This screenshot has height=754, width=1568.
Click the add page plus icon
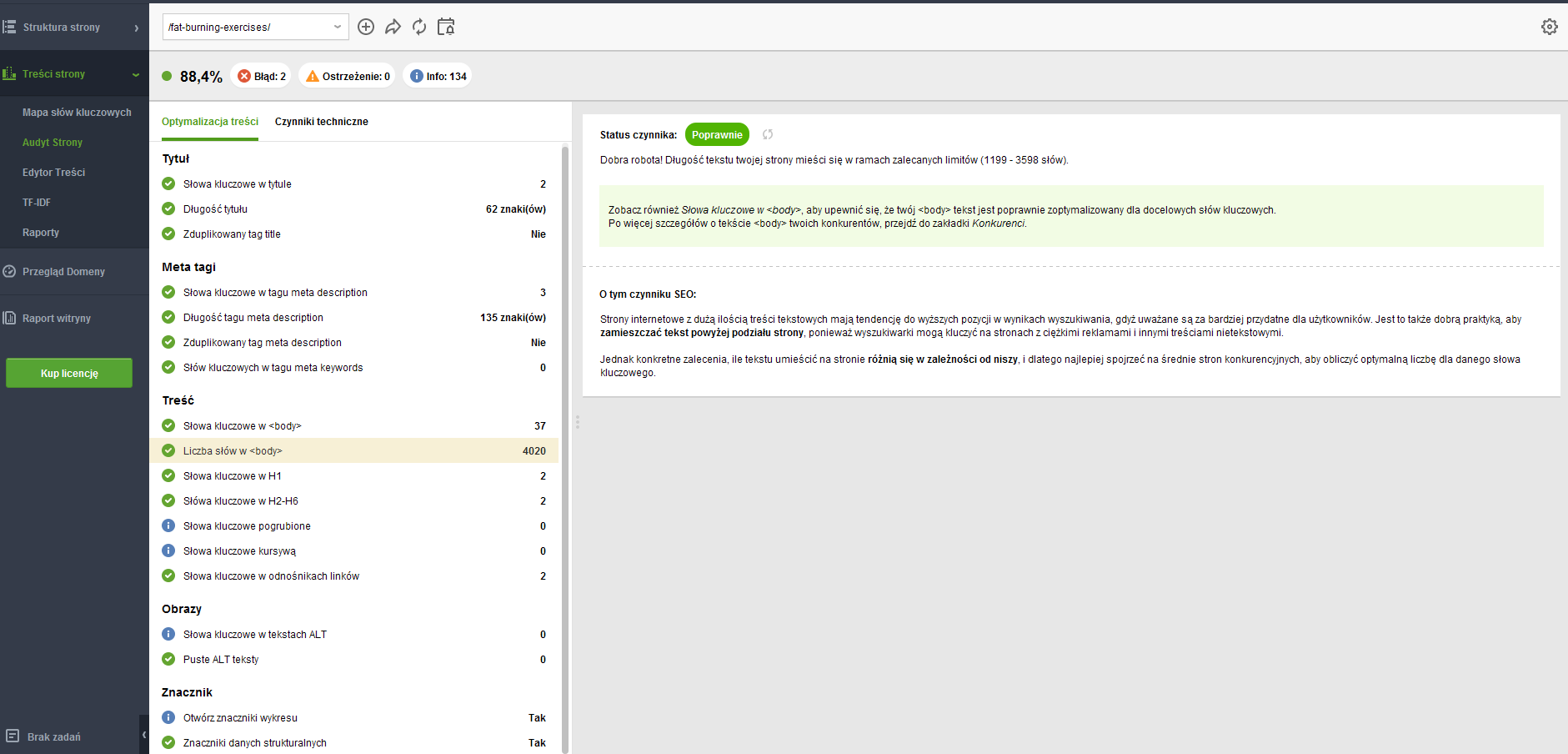point(366,27)
